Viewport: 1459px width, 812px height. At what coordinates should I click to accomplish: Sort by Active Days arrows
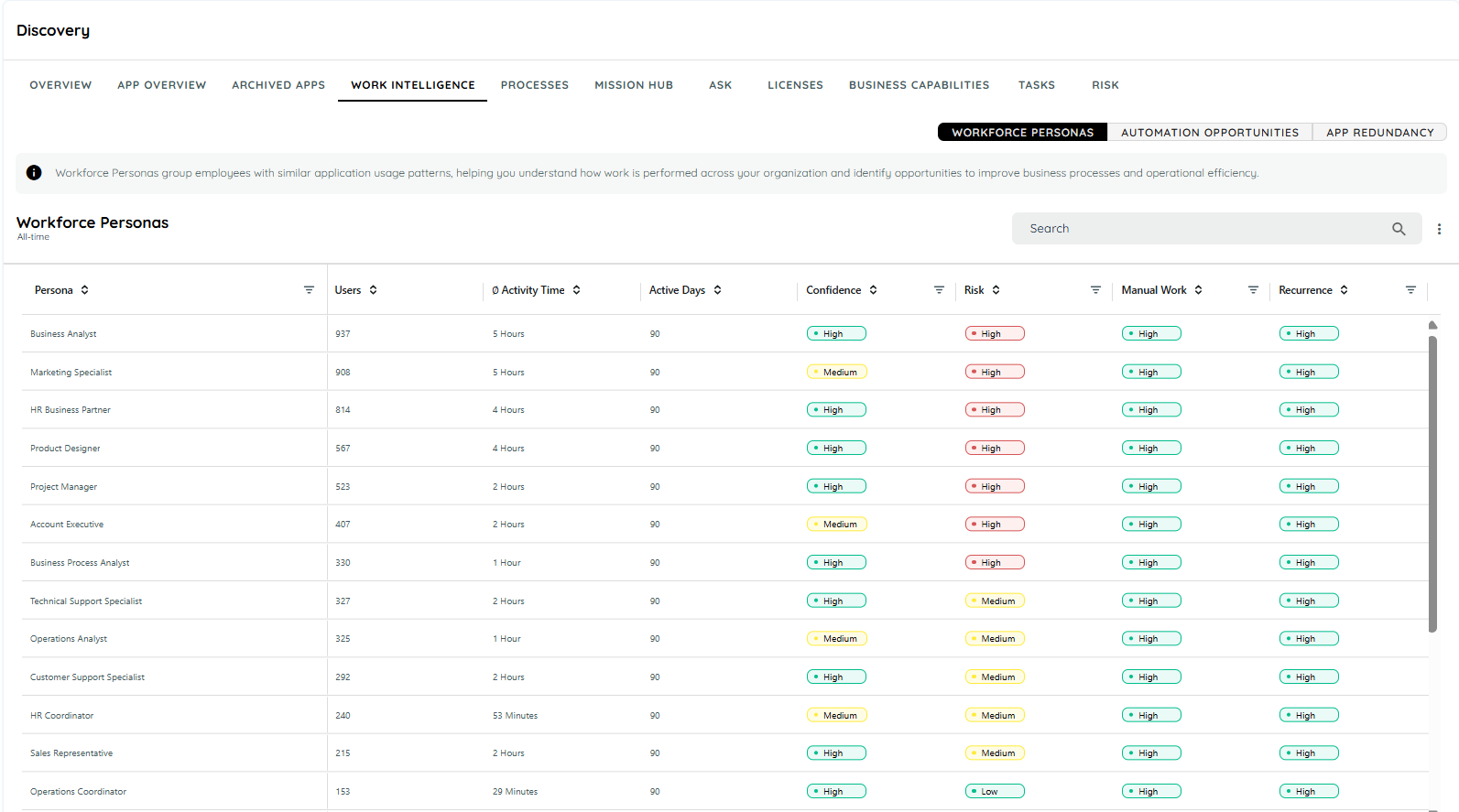[x=718, y=290]
